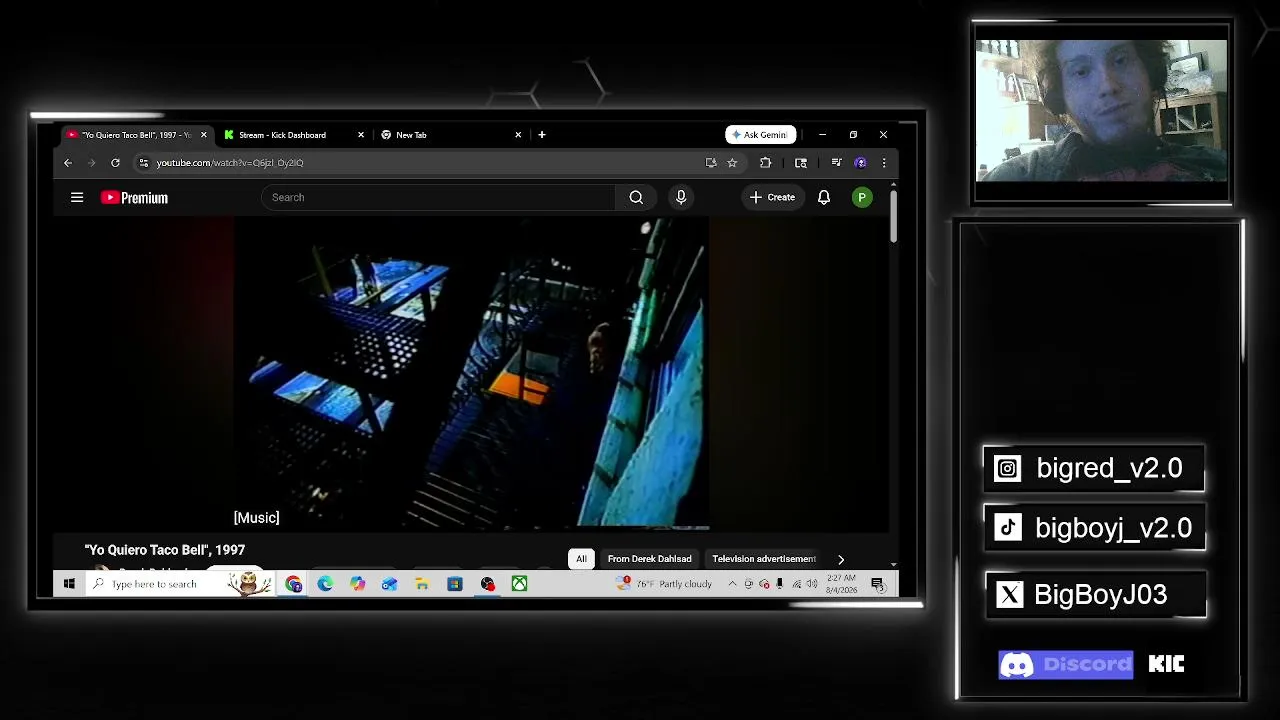Viewport: 1280px width, 720px height.
Task: Show hidden system tray icons
Action: pos(732,584)
